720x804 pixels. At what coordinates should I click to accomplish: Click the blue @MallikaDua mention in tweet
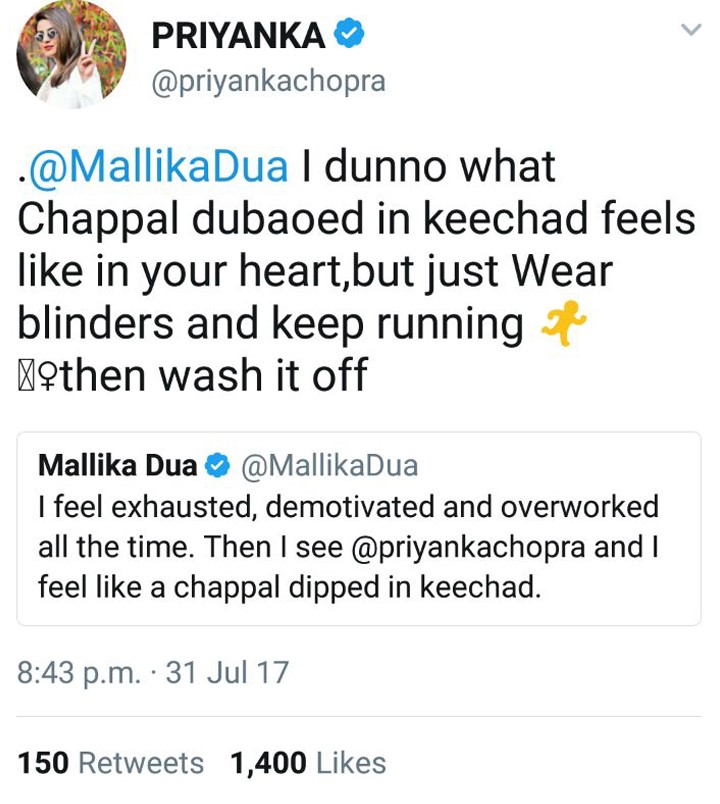[x=158, y=167]
